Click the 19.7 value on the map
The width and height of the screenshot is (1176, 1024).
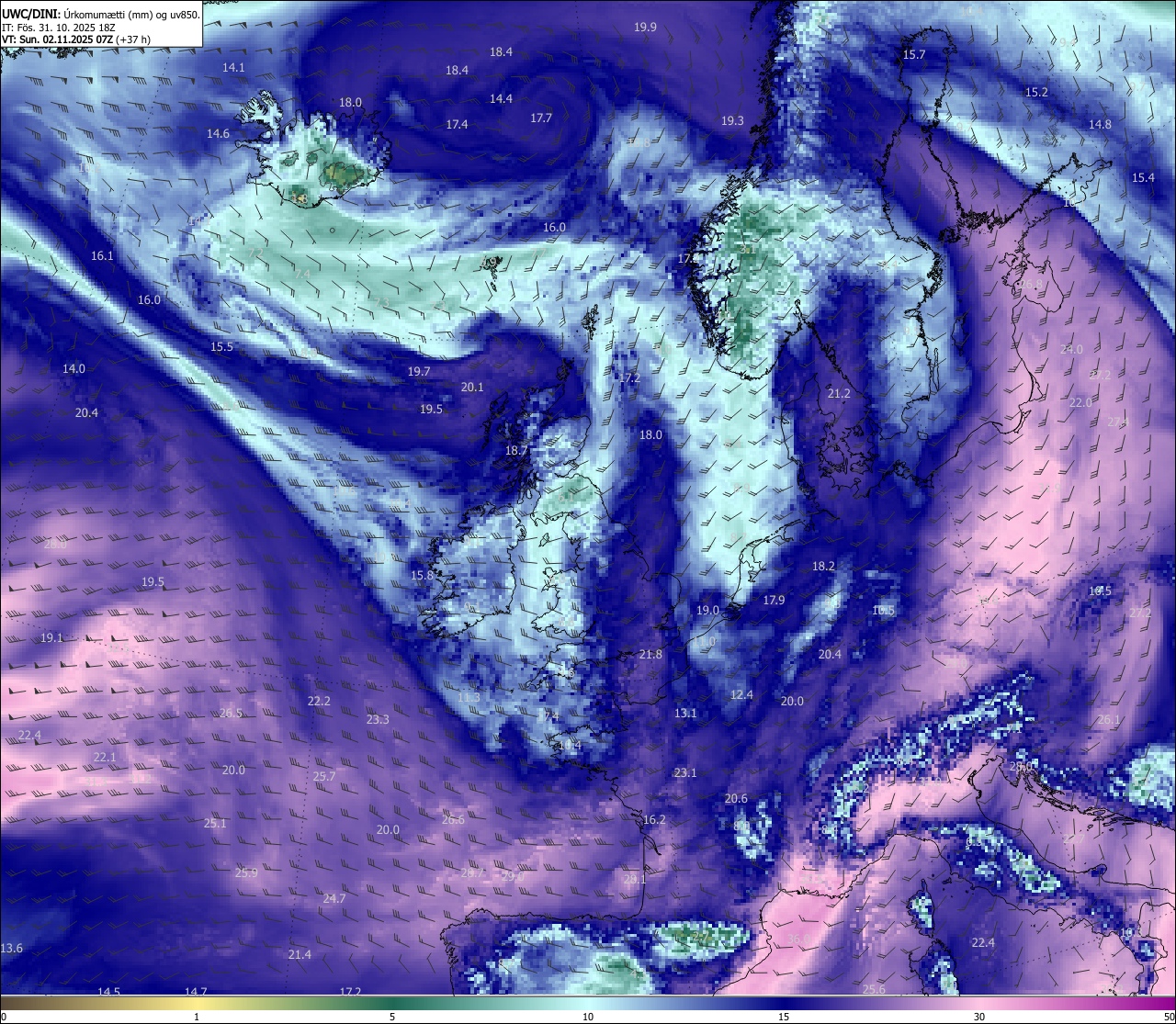[418, 372]
